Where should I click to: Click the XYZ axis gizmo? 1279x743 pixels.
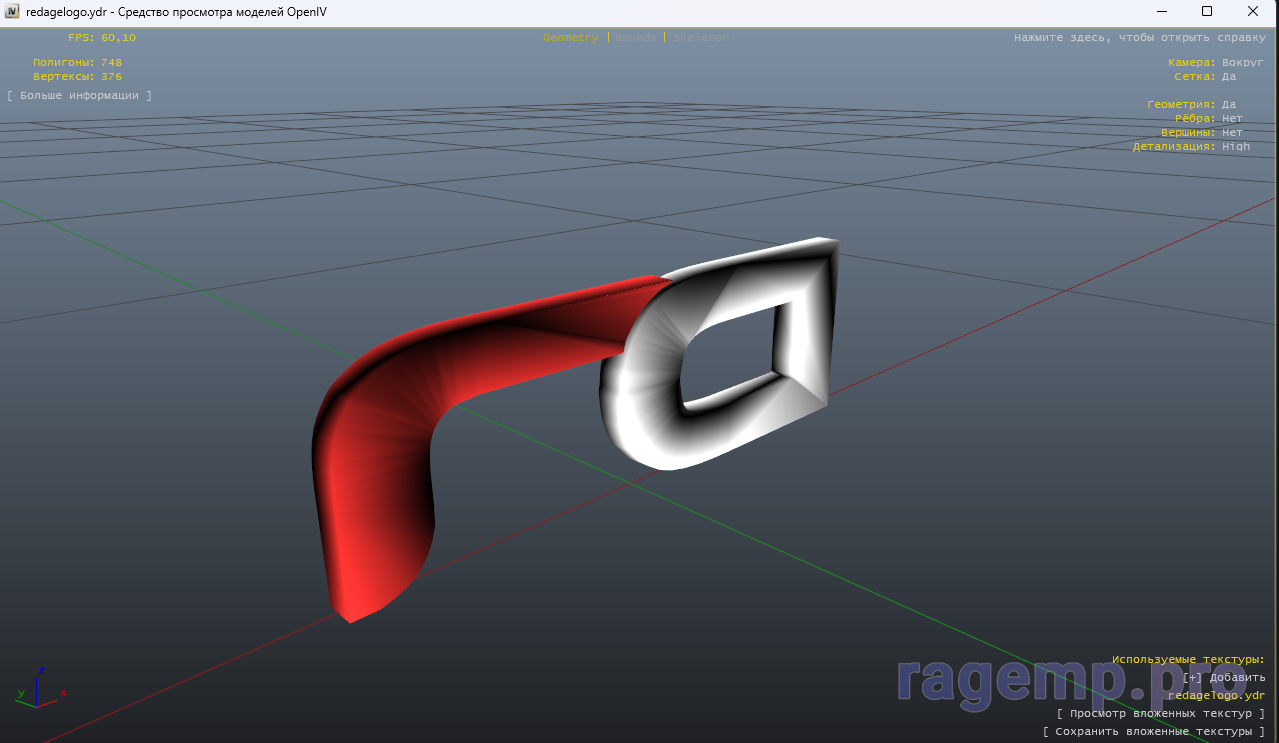click(40, 688)
